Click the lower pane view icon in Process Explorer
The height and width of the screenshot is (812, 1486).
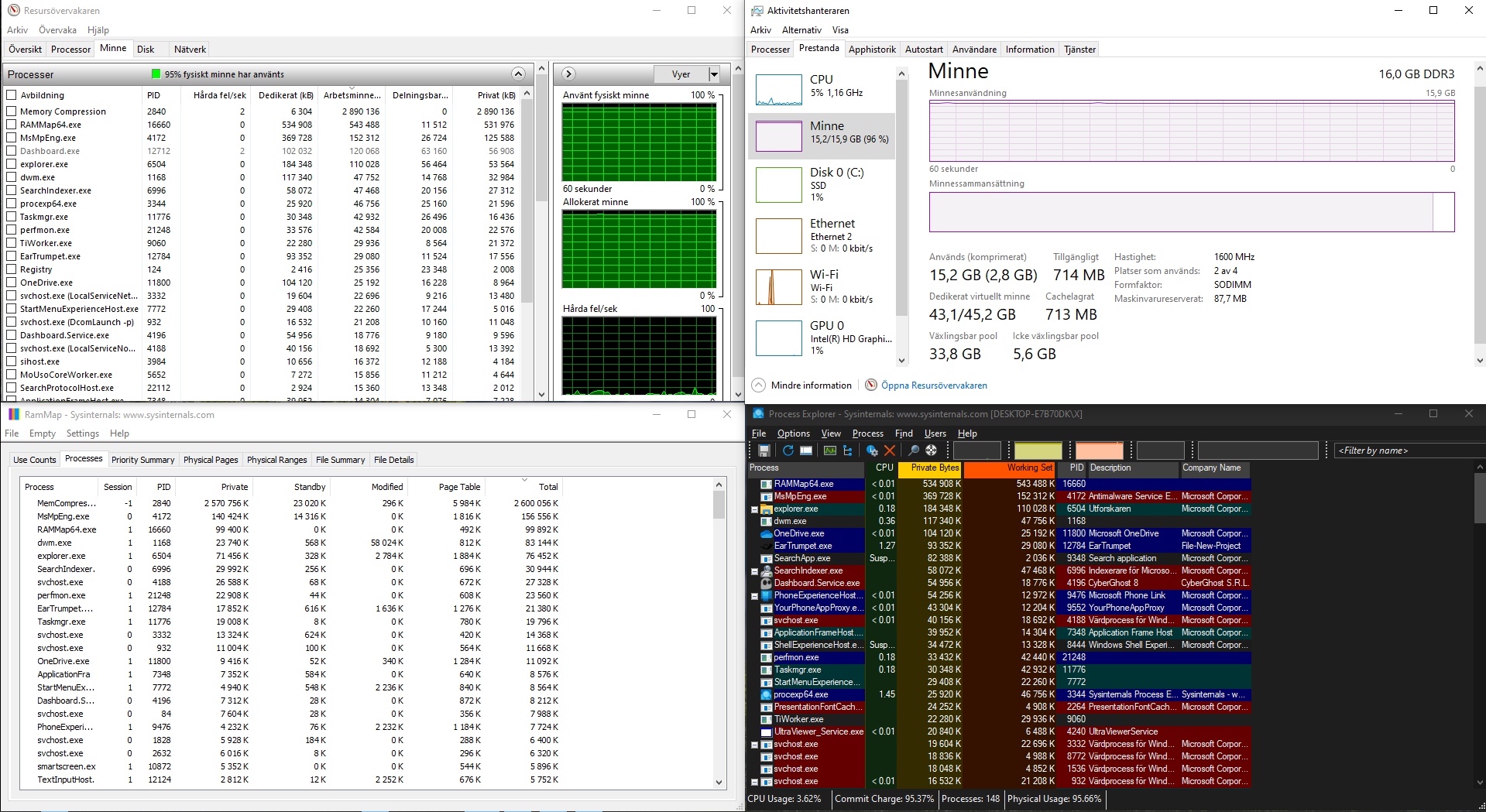(806, 451)
